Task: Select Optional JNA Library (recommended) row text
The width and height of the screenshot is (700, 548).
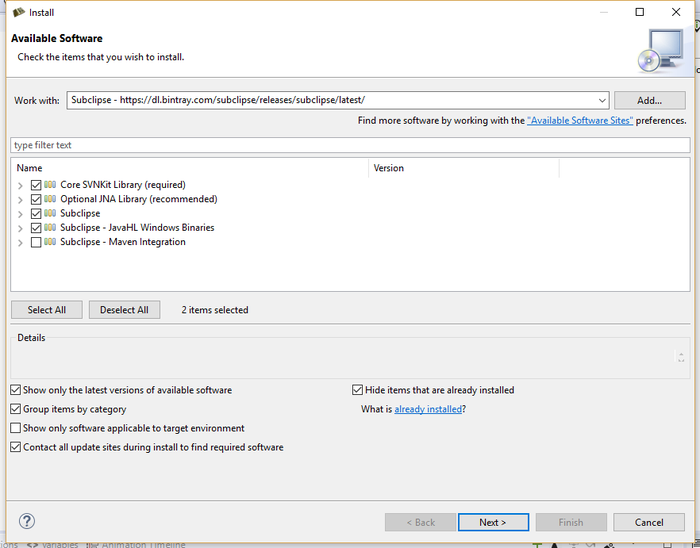Action: coord(139,199)
